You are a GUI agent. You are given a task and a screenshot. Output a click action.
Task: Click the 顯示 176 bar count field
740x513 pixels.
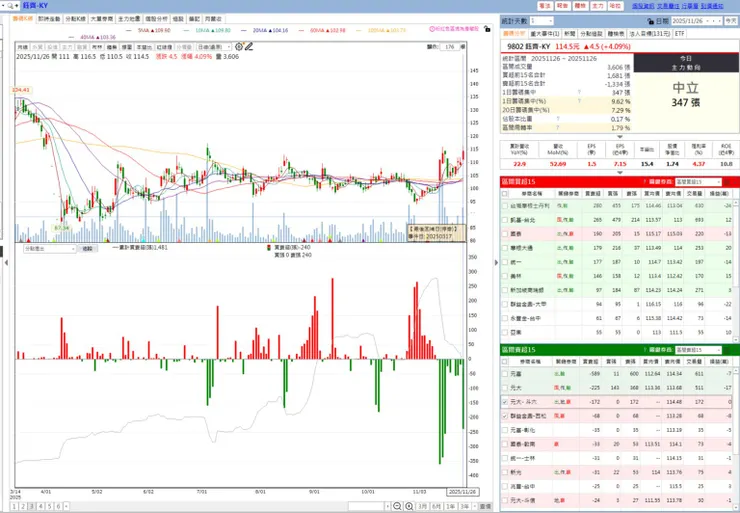449,47
